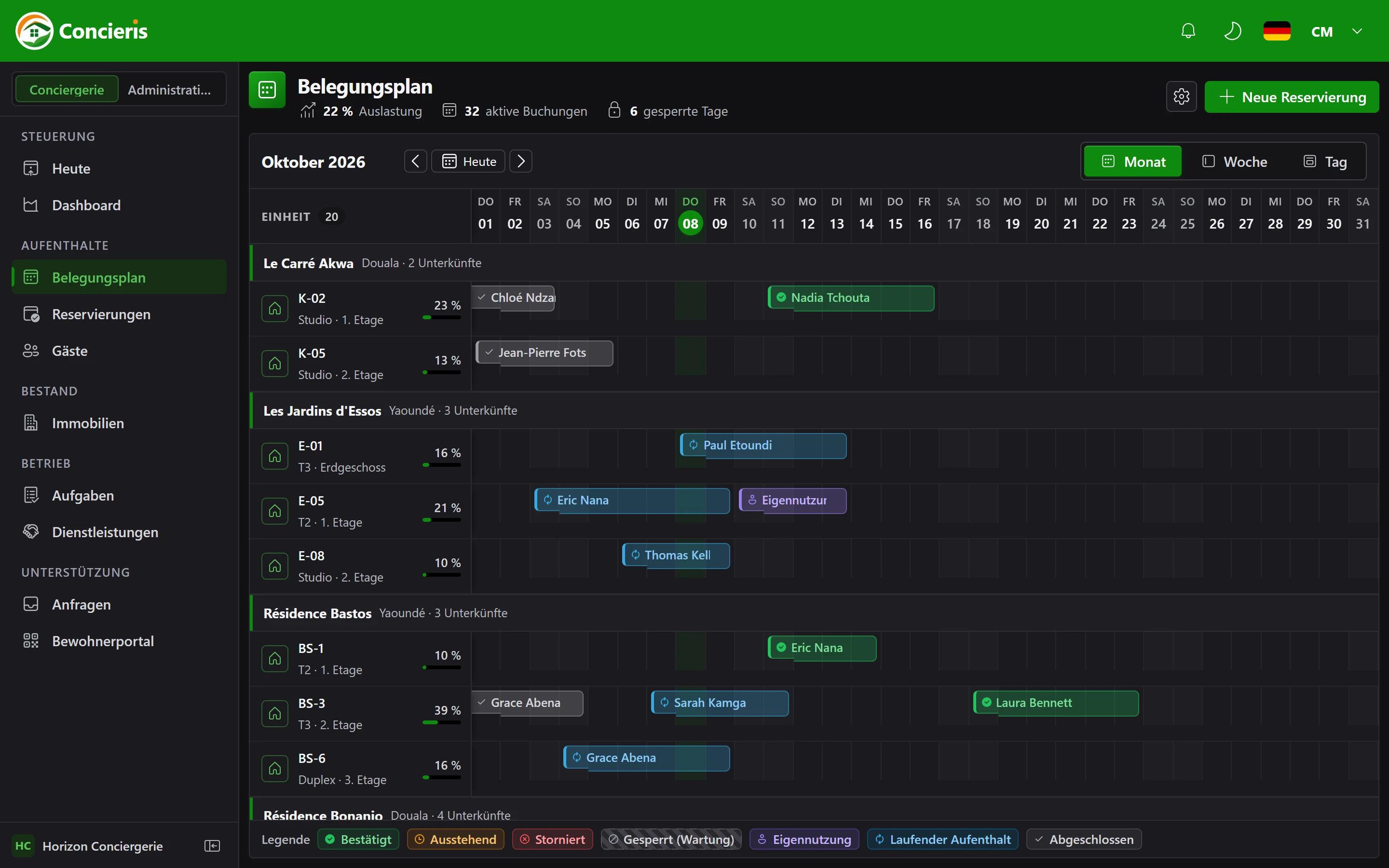The height and width of the screenshot is (868, 1389).
Task: Open the notifications bell
Action: click(x=1188, y=31)
